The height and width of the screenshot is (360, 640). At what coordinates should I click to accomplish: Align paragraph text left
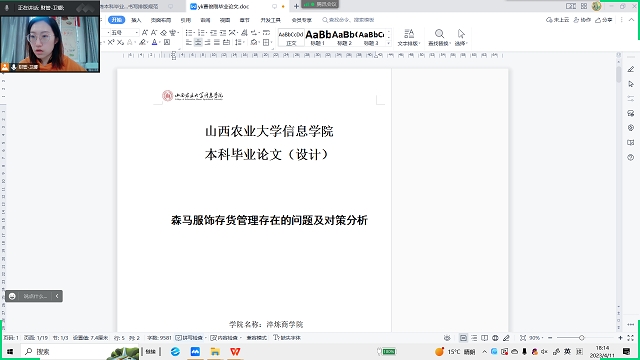click(x=189, y=42)
